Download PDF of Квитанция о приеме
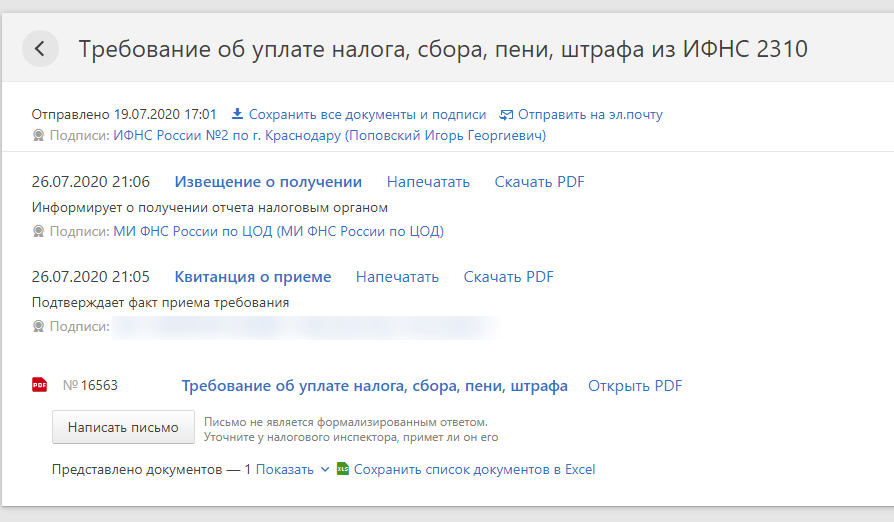This screenshot has height=522, width=894. click(508, 277)
